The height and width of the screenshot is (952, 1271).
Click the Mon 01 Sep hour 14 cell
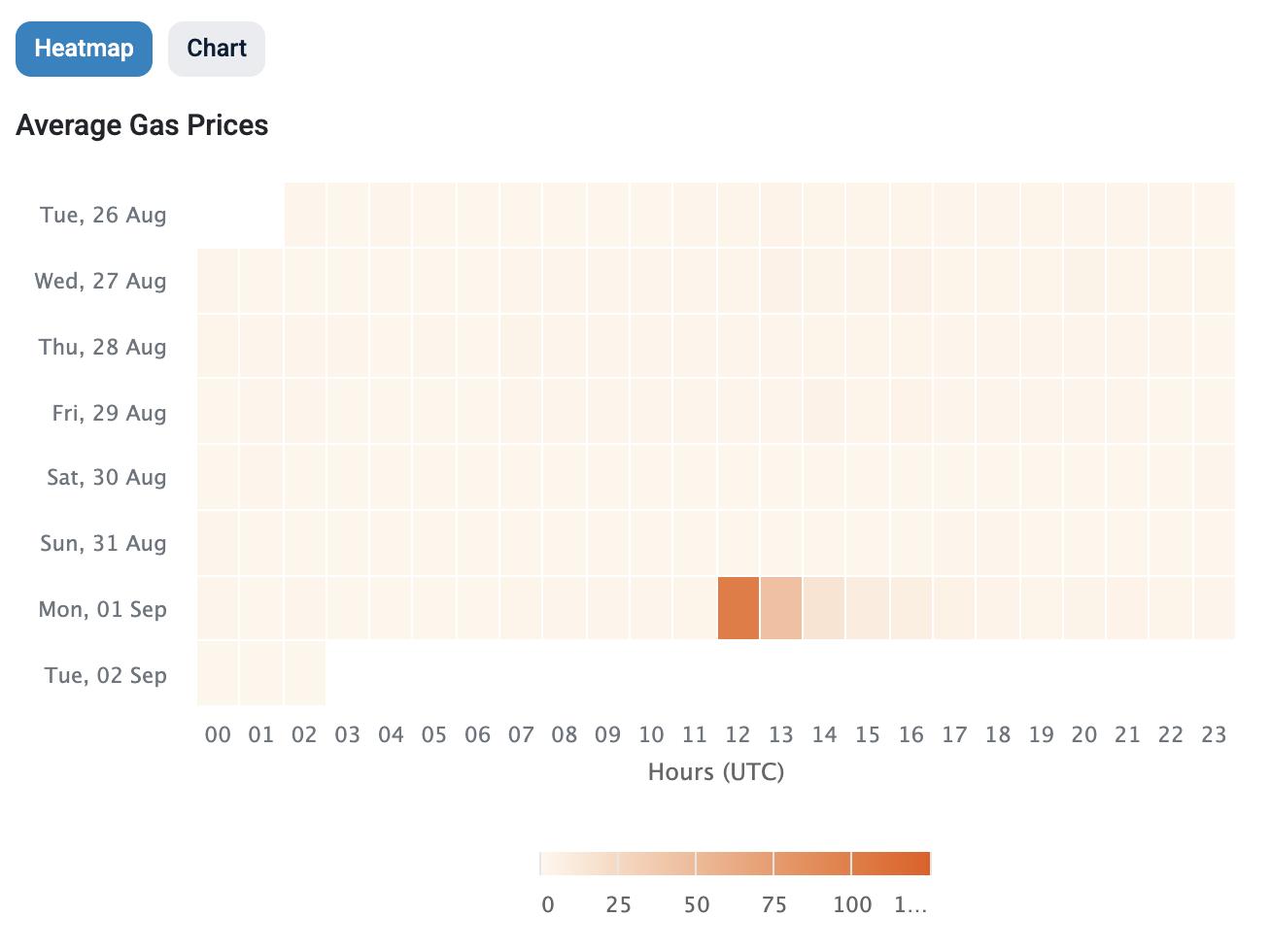click(x=824, y=608)
